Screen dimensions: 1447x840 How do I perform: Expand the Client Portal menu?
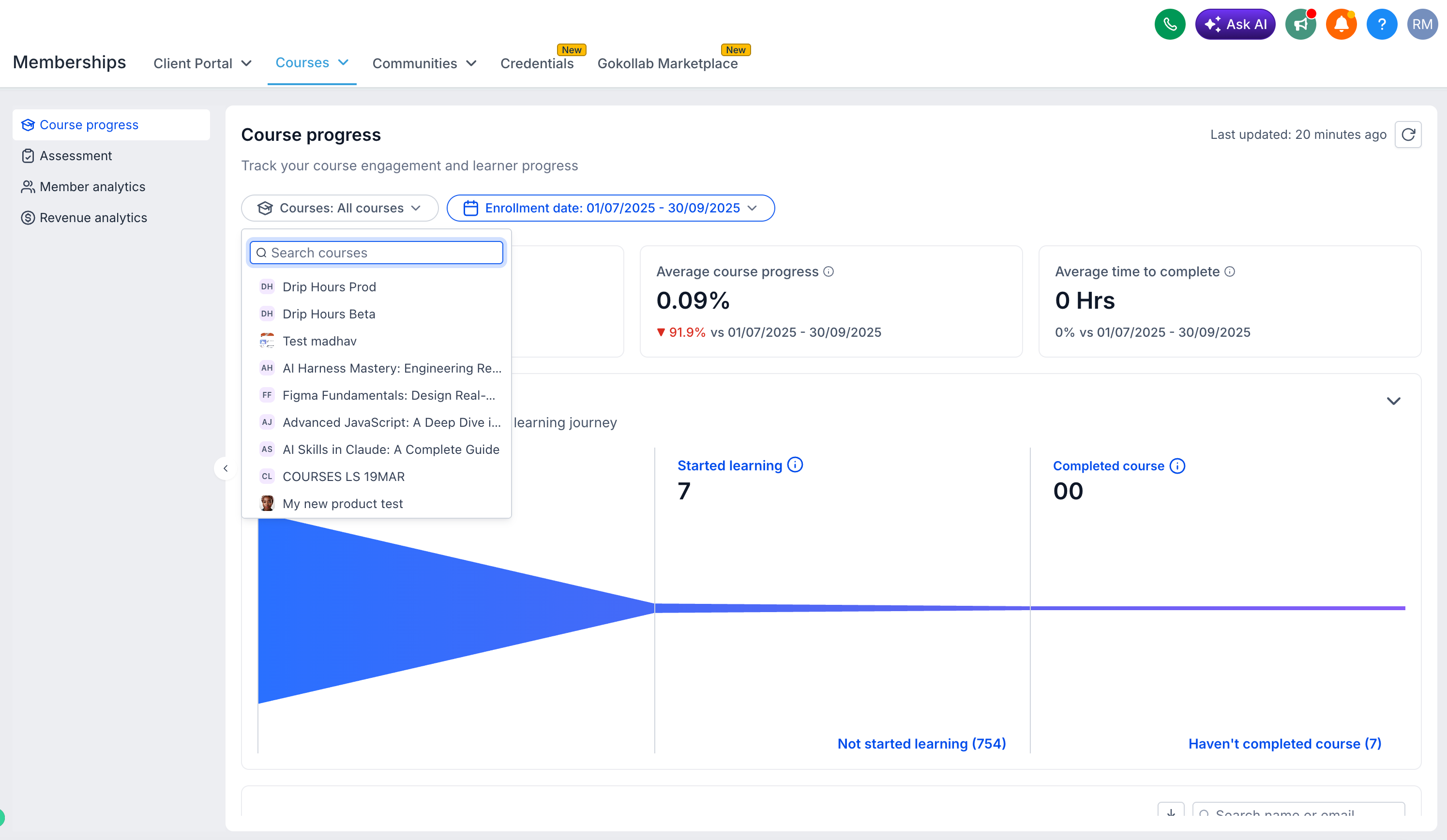(203, 63)
